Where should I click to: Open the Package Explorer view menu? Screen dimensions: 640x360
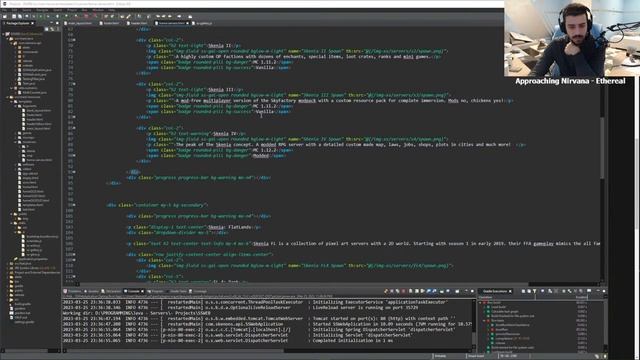click(58, 29)
